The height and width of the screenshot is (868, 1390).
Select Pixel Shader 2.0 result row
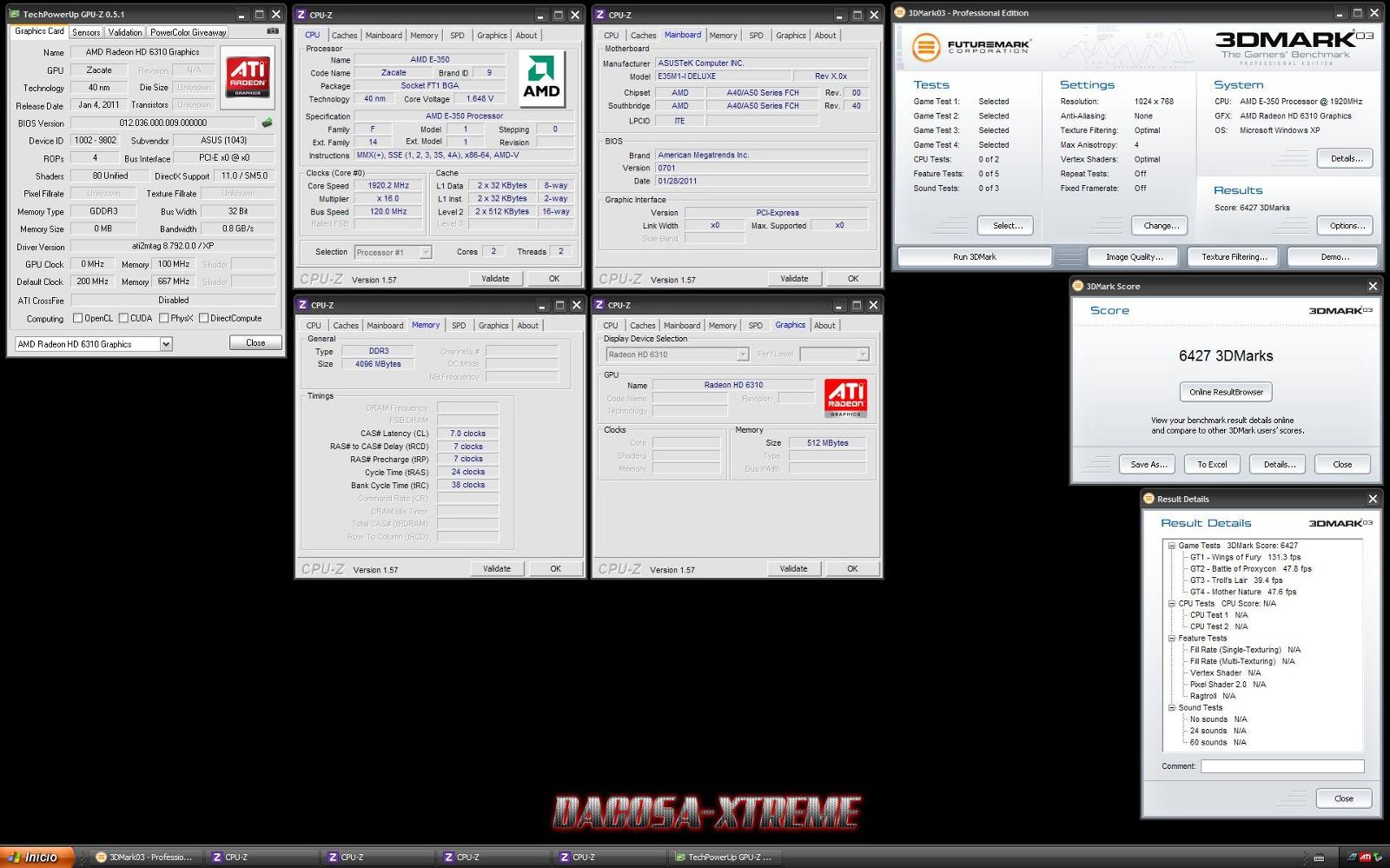pyautogui.click(x=1228, y=685)
